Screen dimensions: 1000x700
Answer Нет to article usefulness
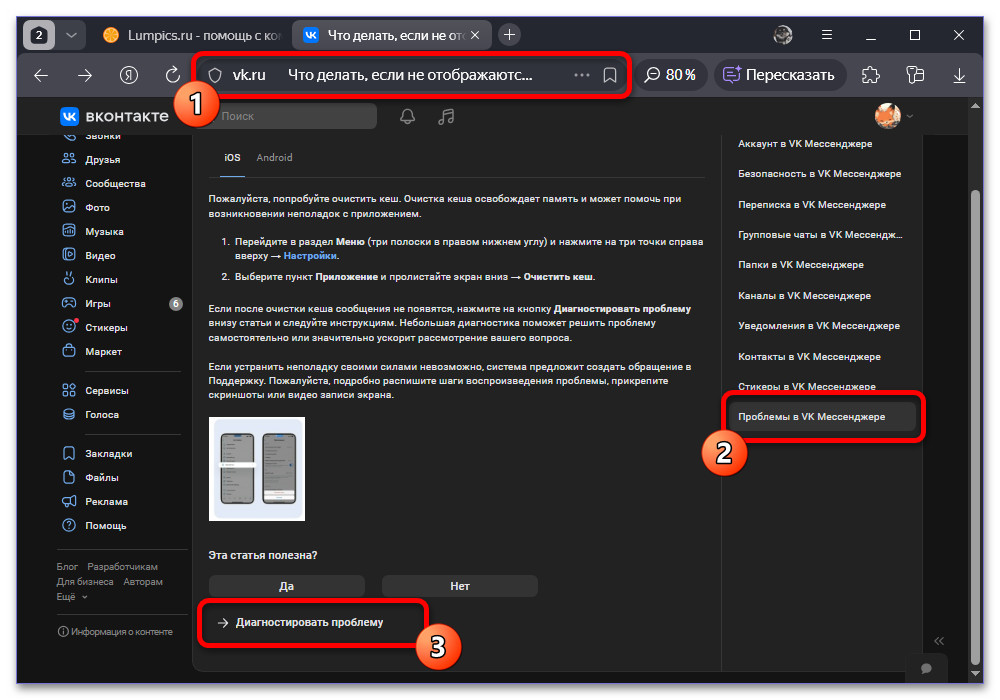pos(460,586)
